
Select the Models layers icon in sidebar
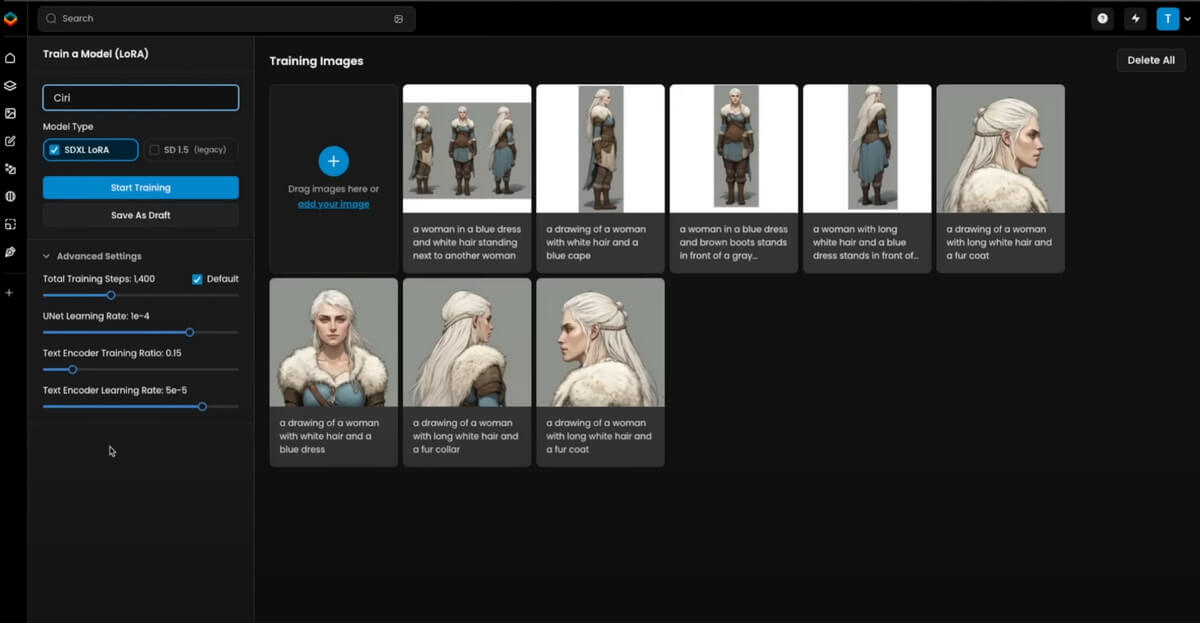pyautogui.click(x=10, y=85)
